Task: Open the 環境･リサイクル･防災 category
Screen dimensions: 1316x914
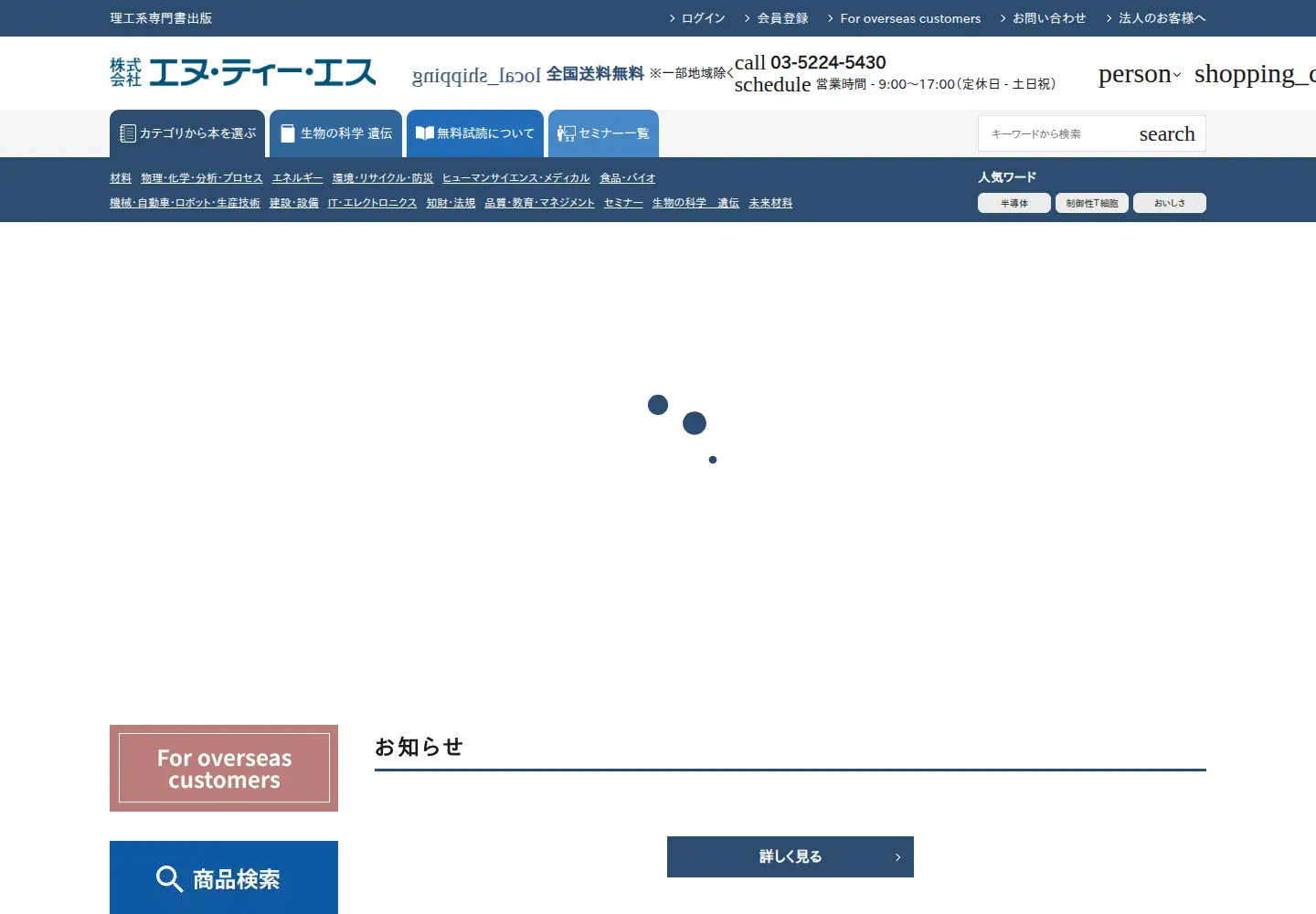Action: click(x=383, y=178)
